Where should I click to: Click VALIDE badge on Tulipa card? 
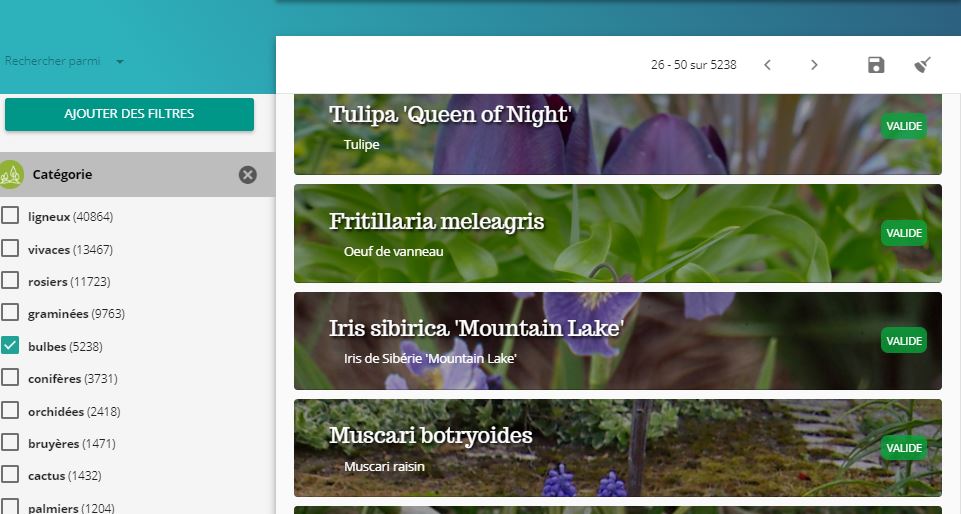[x=903, y=126]
